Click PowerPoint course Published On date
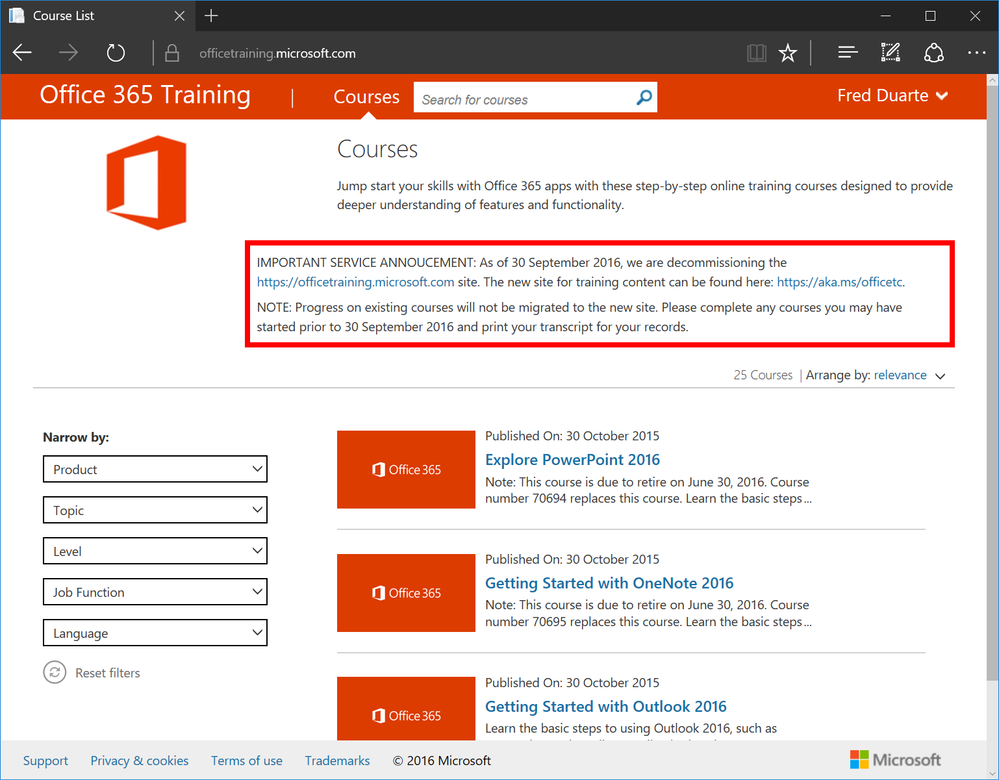 (x=572, y=436)
